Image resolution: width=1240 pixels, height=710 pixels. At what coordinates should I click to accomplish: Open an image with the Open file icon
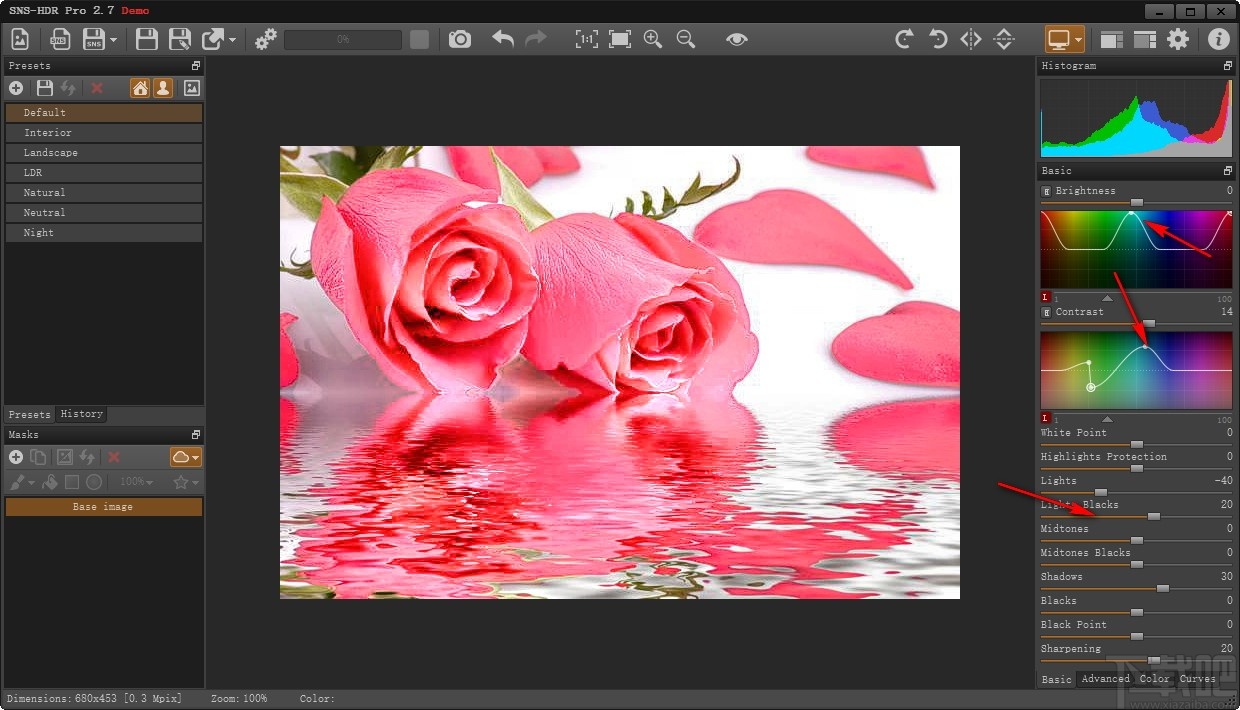(20, 39)
